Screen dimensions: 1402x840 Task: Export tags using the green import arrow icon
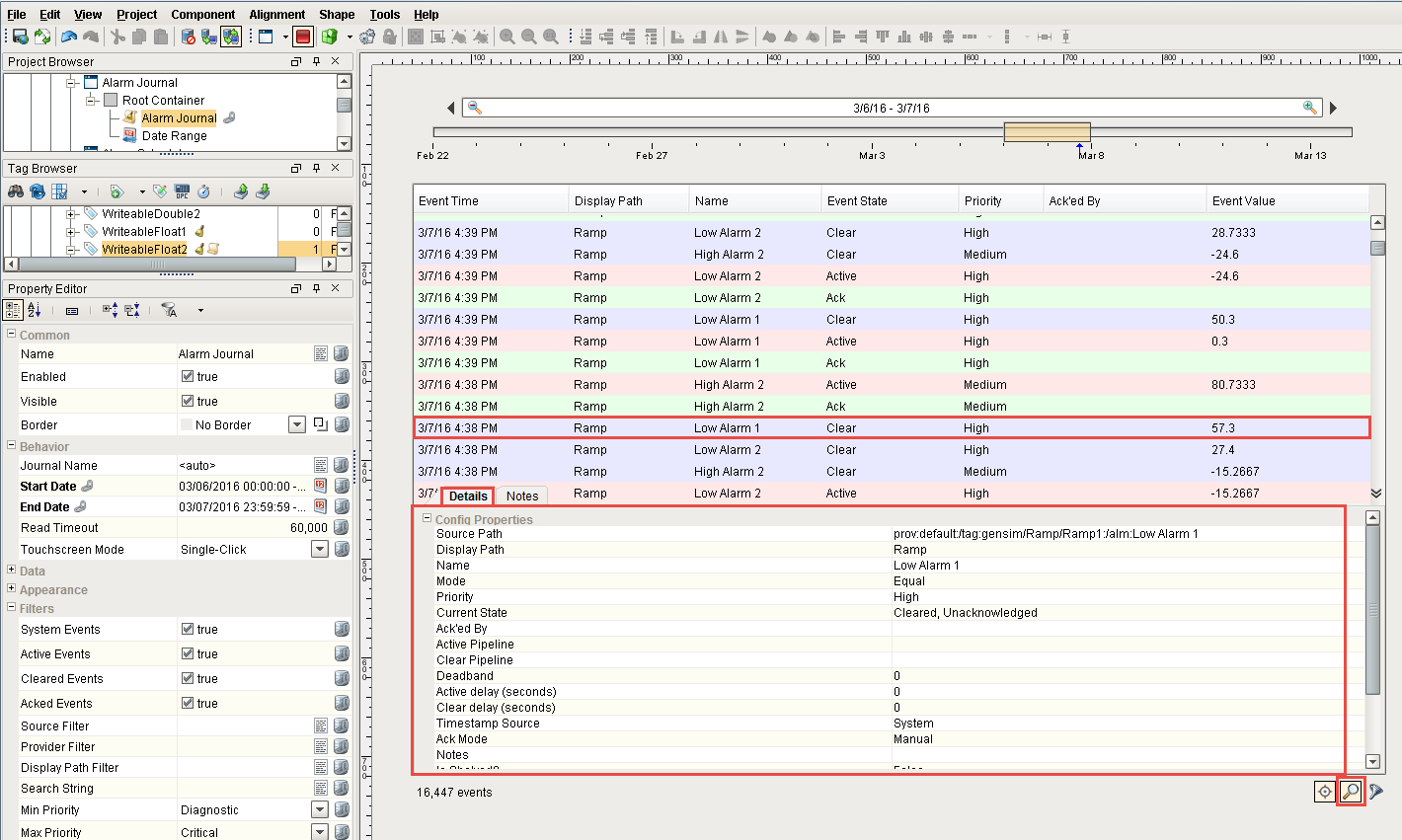243,191
